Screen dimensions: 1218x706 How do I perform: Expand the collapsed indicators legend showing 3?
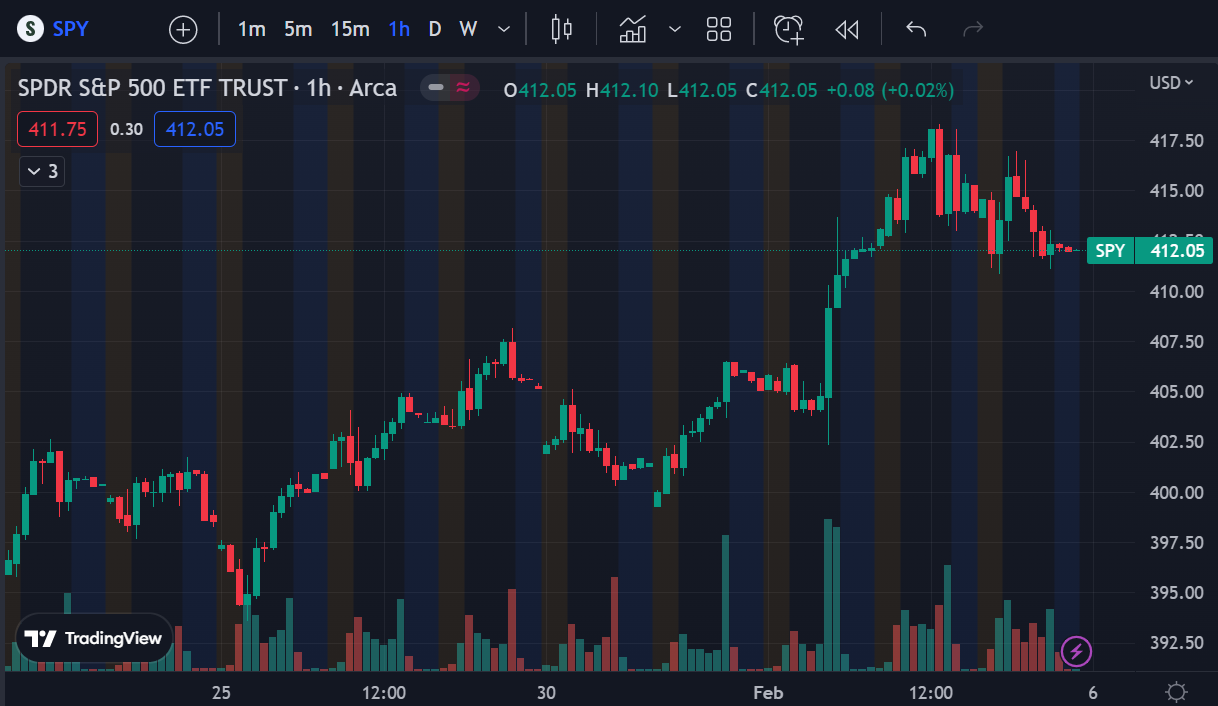tap(42, 172)
